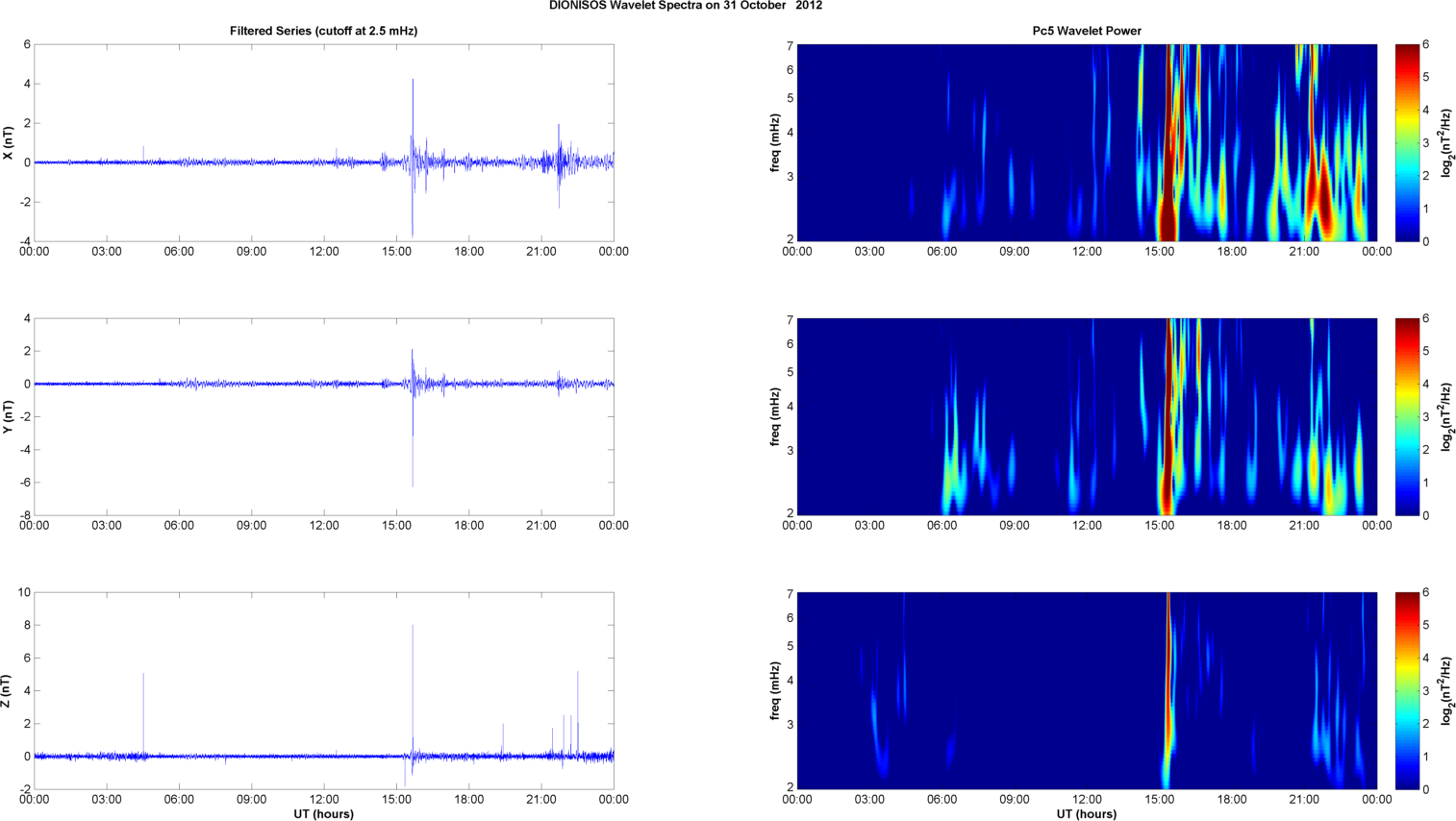Image resolution: width=1456 pixels, height=821 pixels.
Task: Click the top wavelet plot's 'freq (mHz)' label
Action: click(775, 143)
